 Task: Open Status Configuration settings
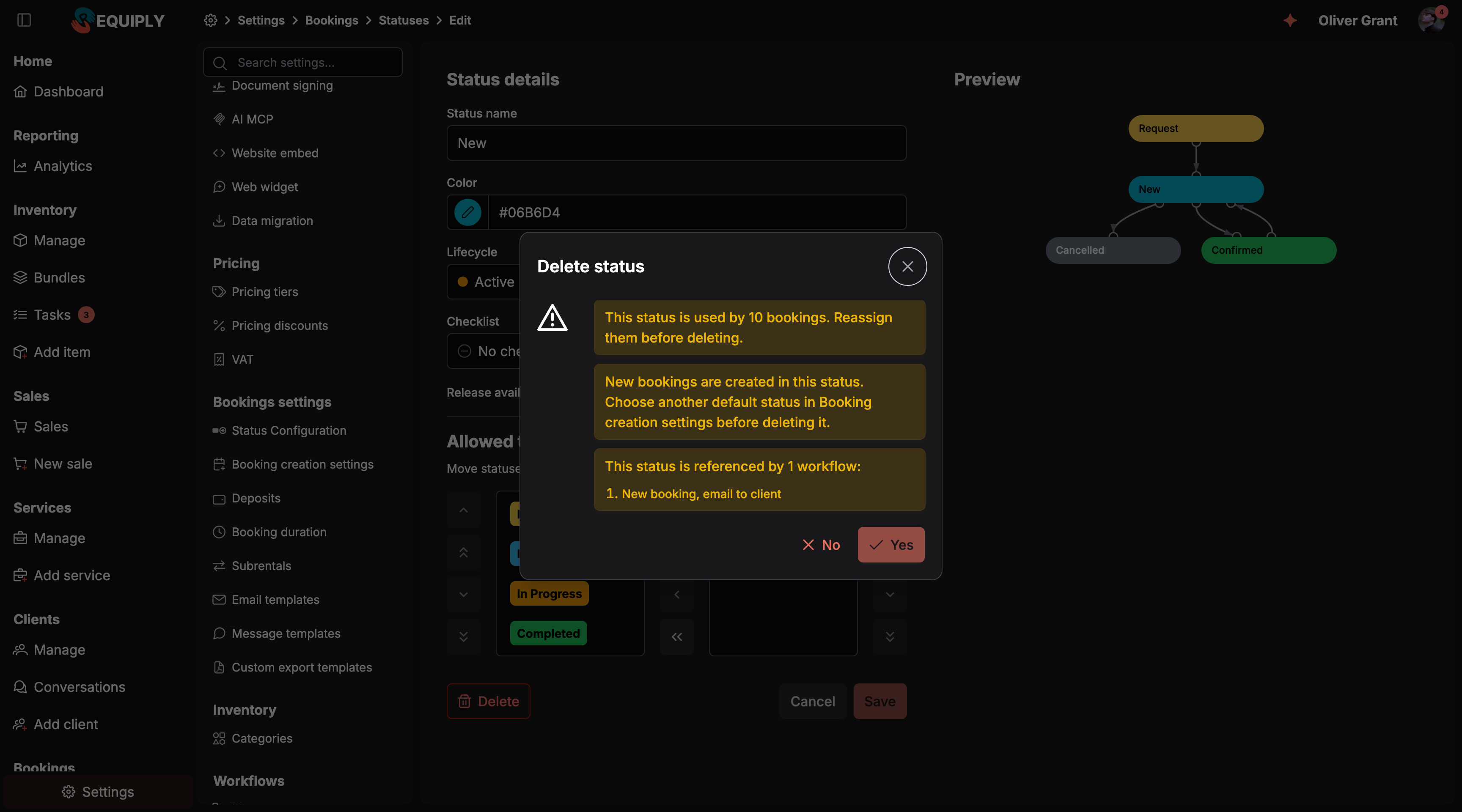(x=279, y=430)
